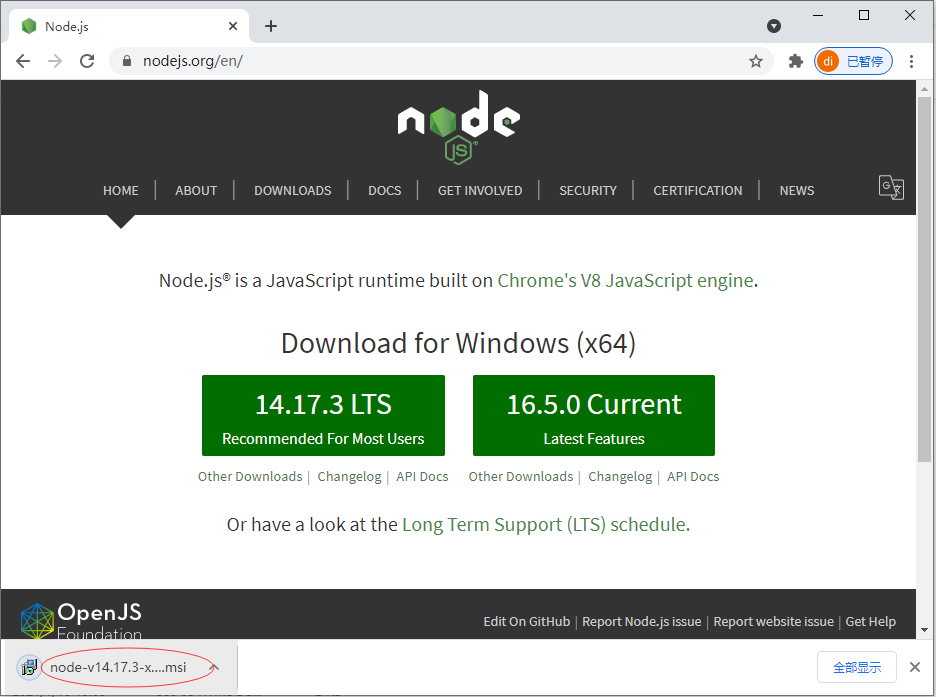The width and height of the screenshot is (936, 697).
Task: Open the CERTIFICATION nav item
Action: coord(698,190)
